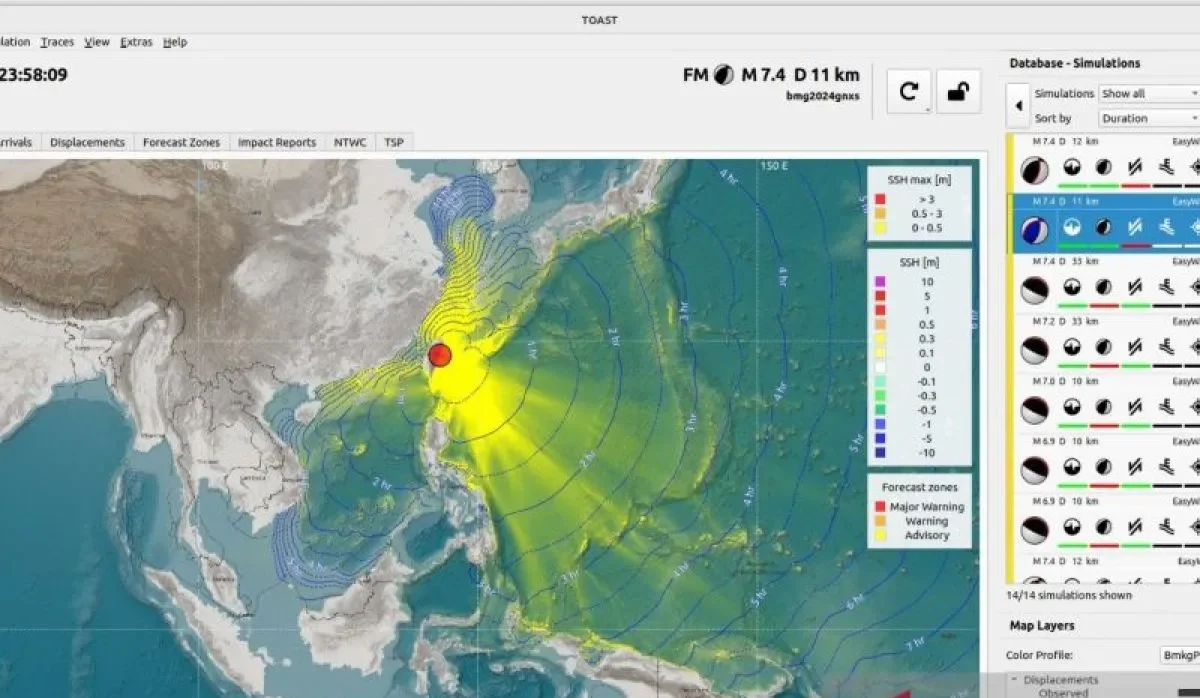
Task: Open the Color Profile dropdown
Action: (1179, 655)
